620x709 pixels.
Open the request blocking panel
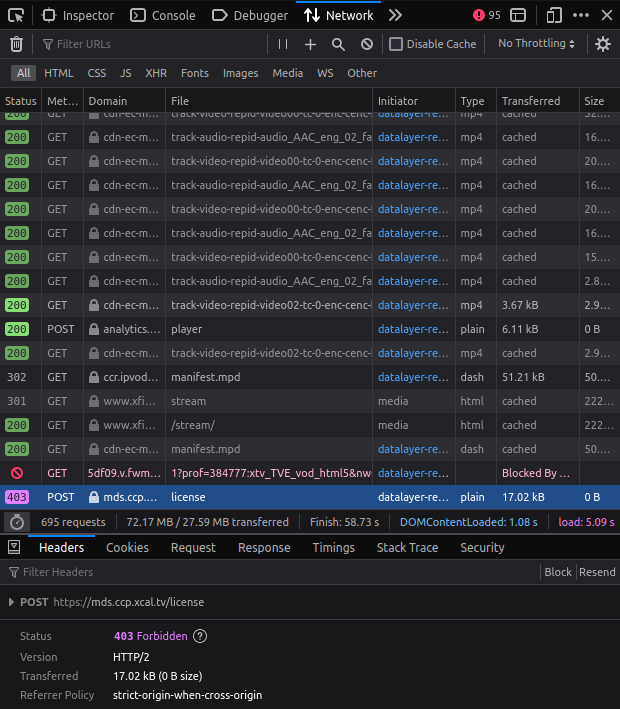click(x=367, y=44)
